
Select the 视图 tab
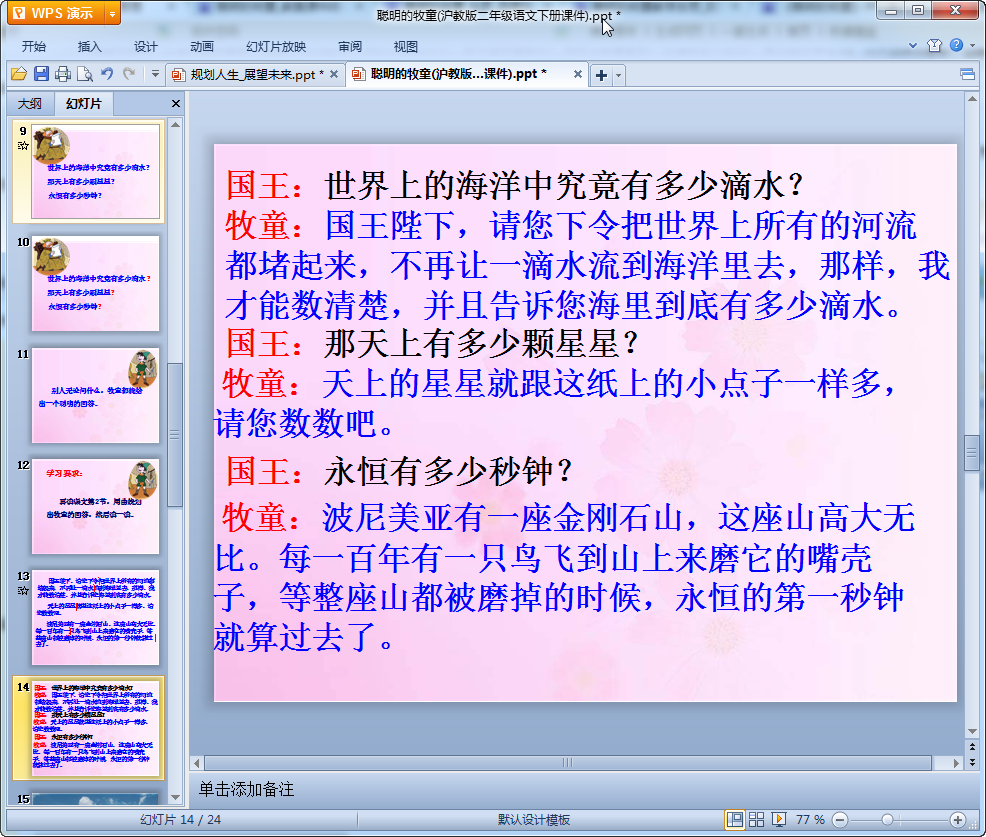pyautogui.click(x=406, y=47)
